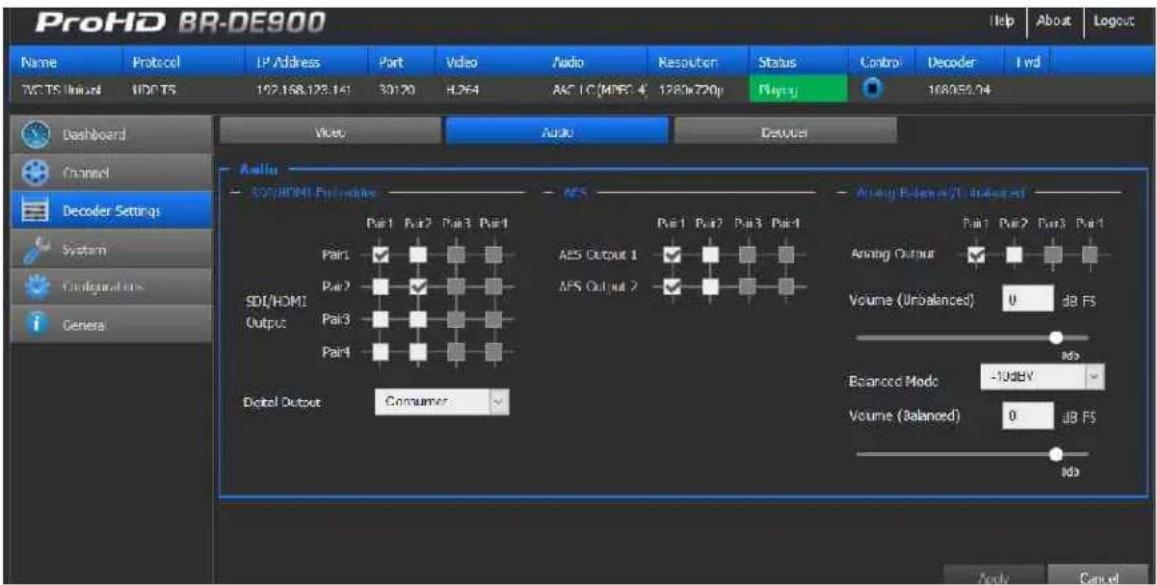Screen dimensions: 1157x585
Task: Switch to the Video tab
Action: tap(330, 133)
